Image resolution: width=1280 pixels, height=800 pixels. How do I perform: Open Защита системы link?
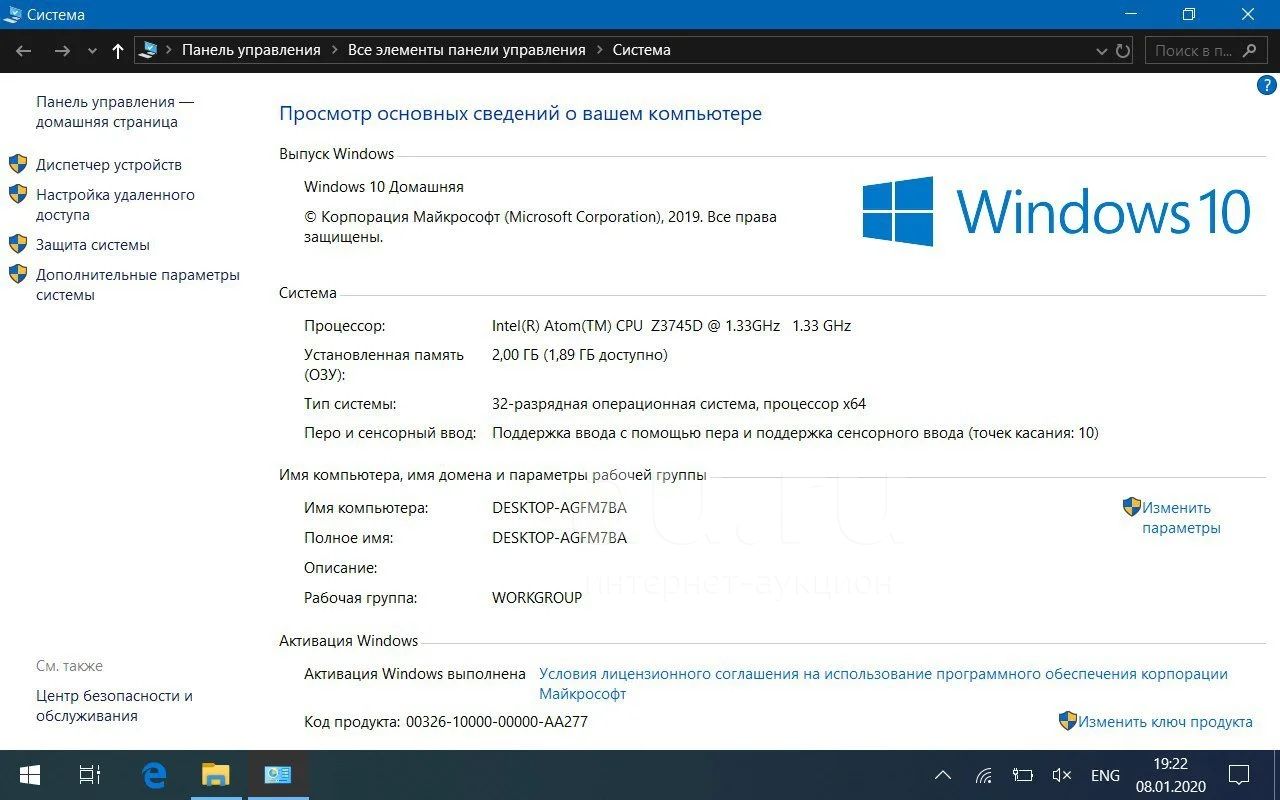[92, 245]
